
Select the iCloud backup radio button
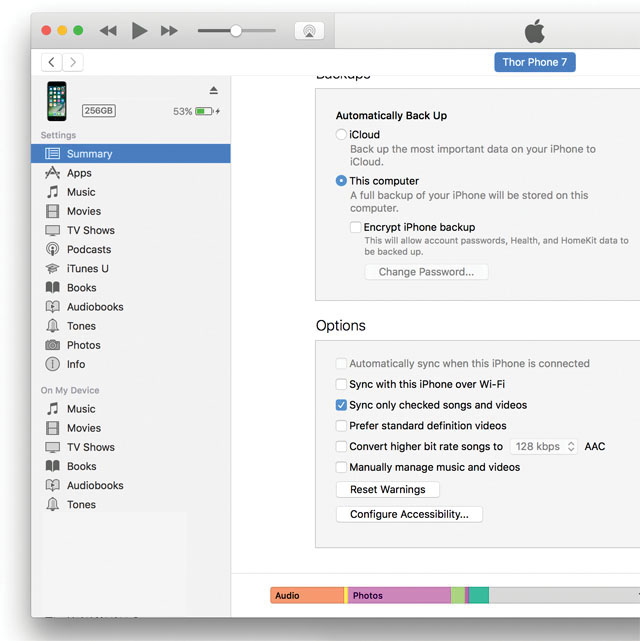click(341, 134)
